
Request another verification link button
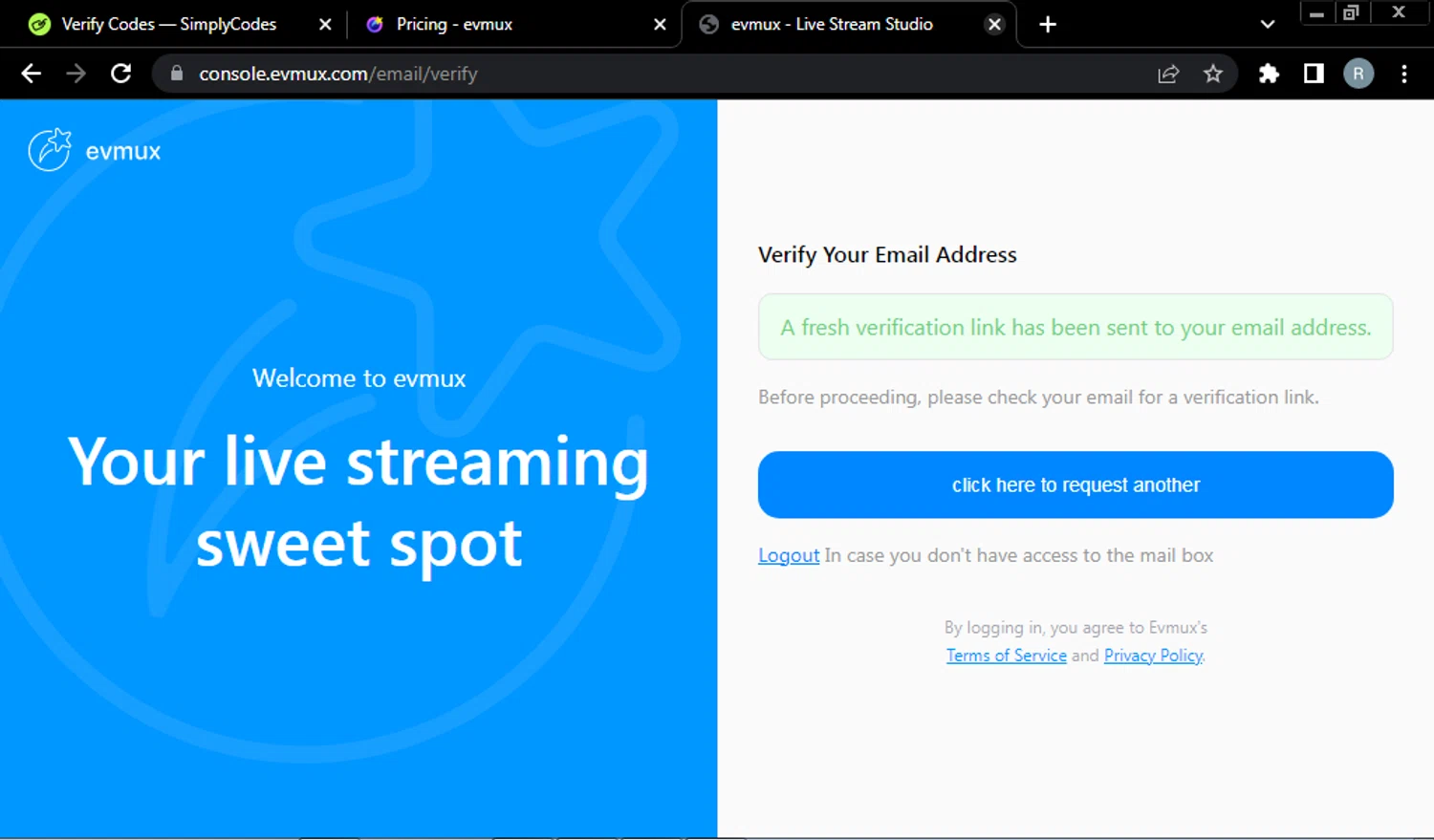[1075, 485]
